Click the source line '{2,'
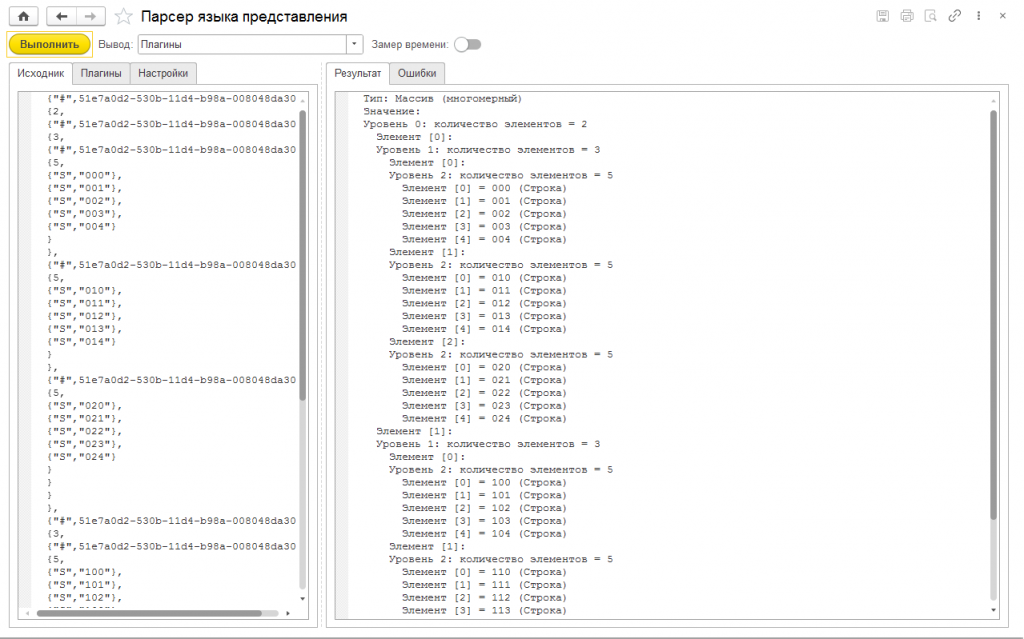Screen dimensions: 1024x639 pos(56,112)
